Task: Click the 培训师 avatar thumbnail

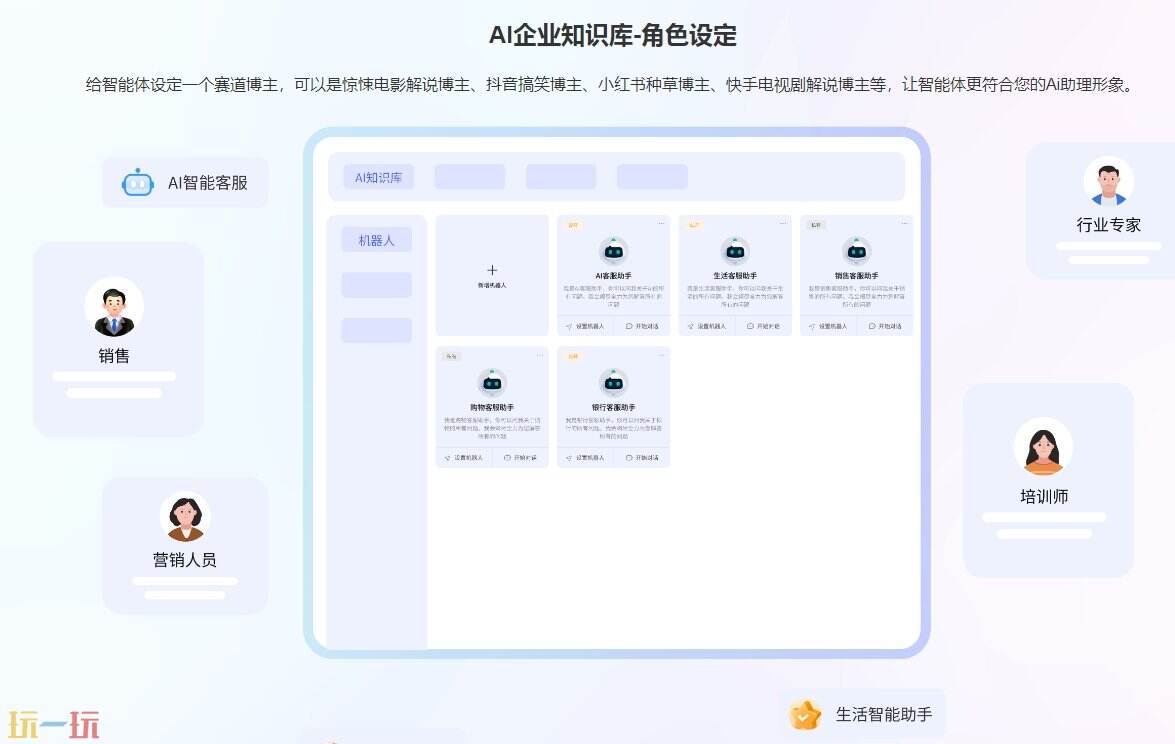Action: [1044, 445]
